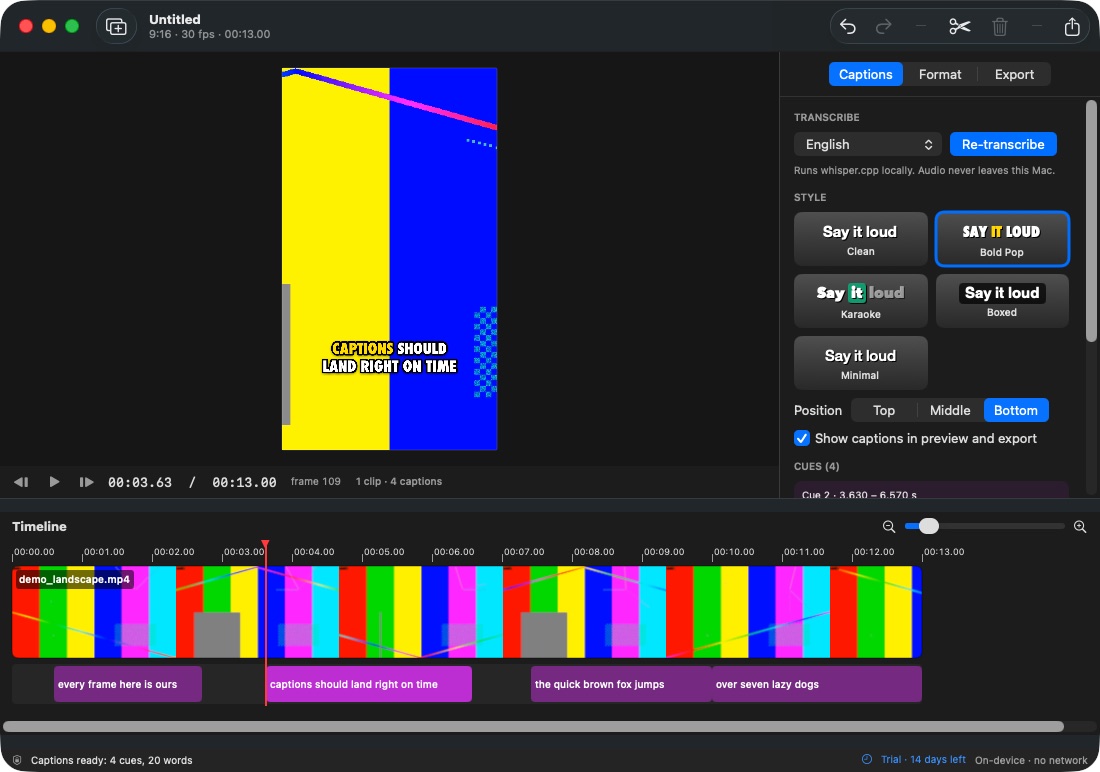Switch to the Format tab
Image resolution: width=1100 pixels, height=772 pixels.
940,74
